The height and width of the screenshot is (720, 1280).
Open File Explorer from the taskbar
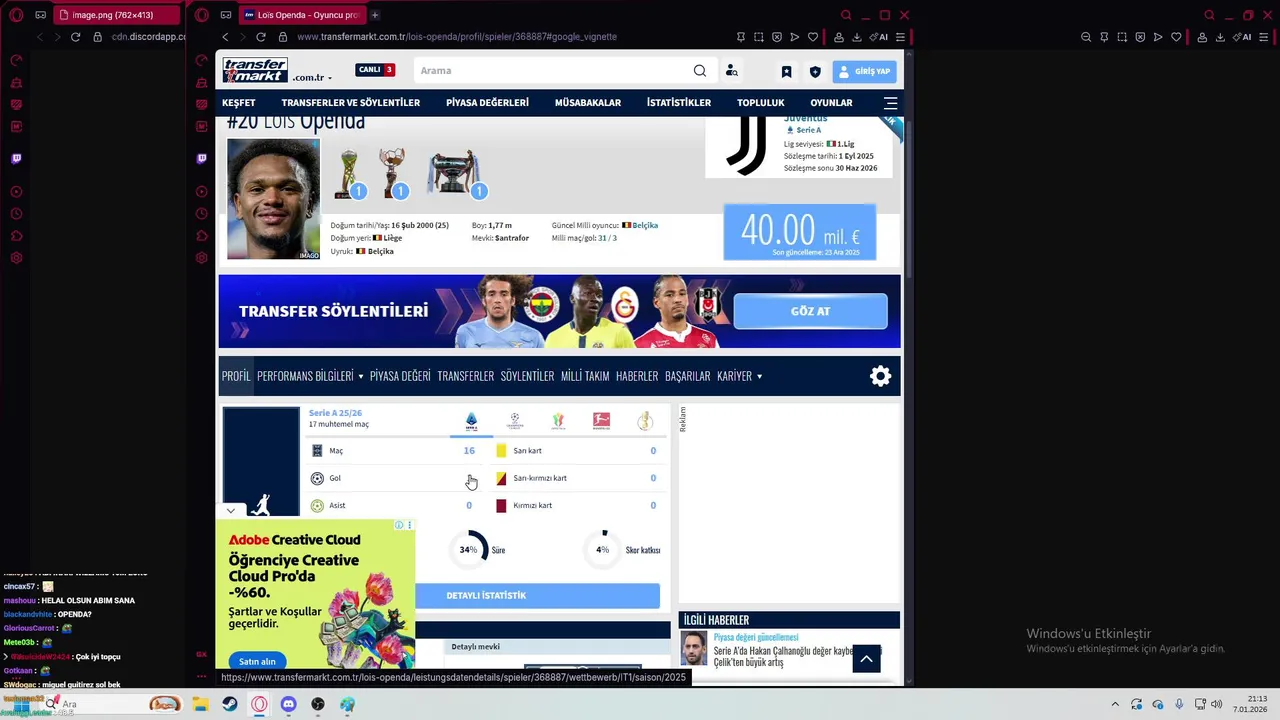point(201,704)
